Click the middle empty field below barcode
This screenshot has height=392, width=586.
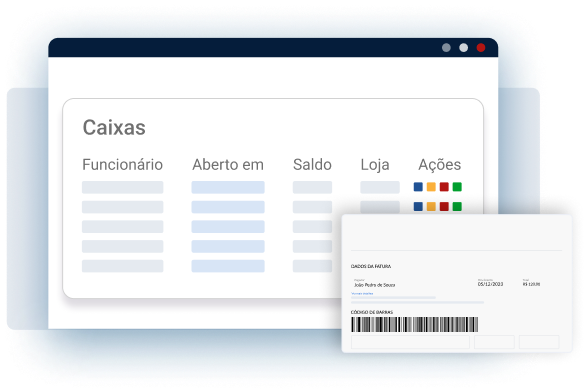[494, 342]
